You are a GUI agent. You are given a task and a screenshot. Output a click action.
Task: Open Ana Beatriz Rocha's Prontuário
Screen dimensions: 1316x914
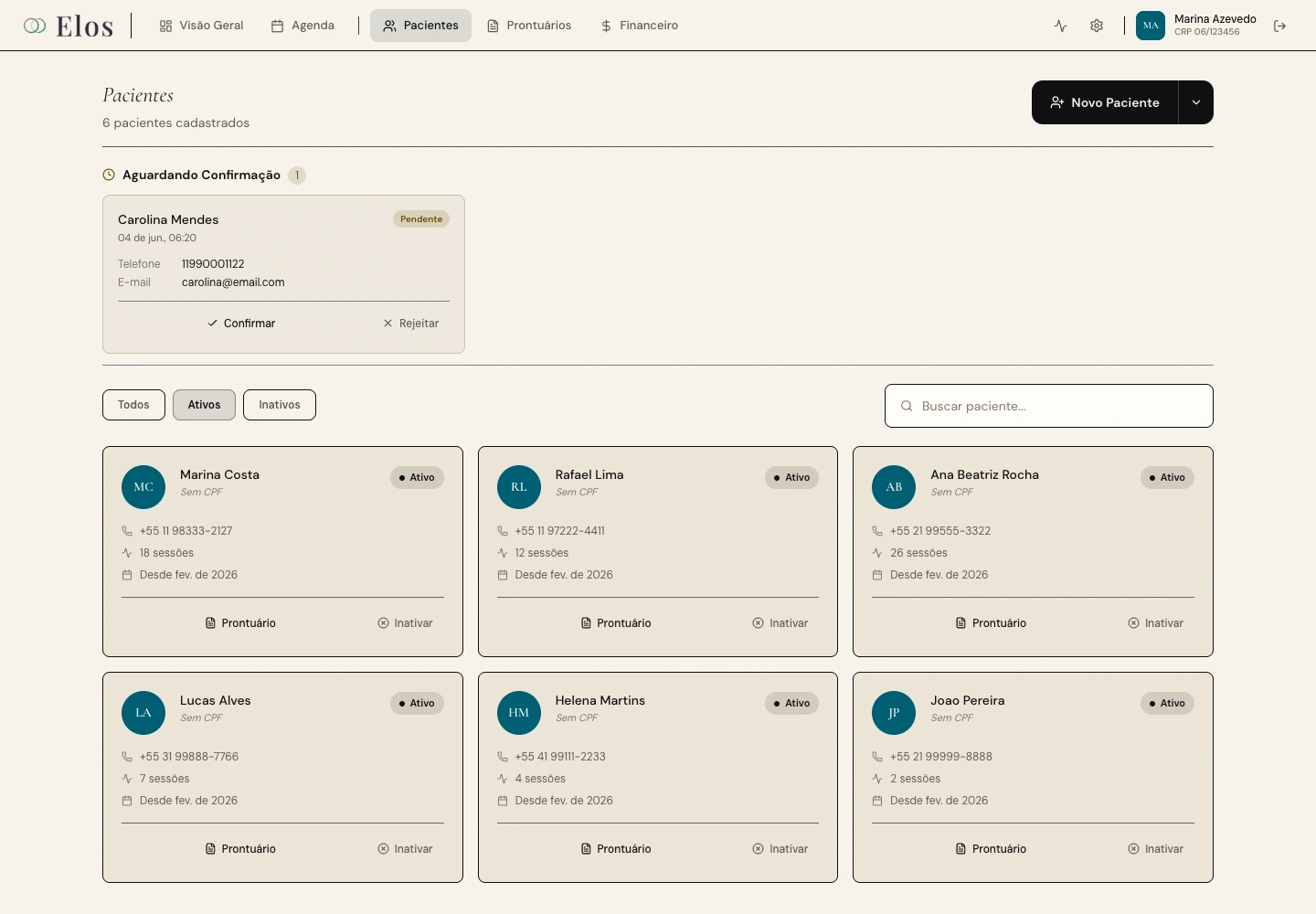pos(992,623)
